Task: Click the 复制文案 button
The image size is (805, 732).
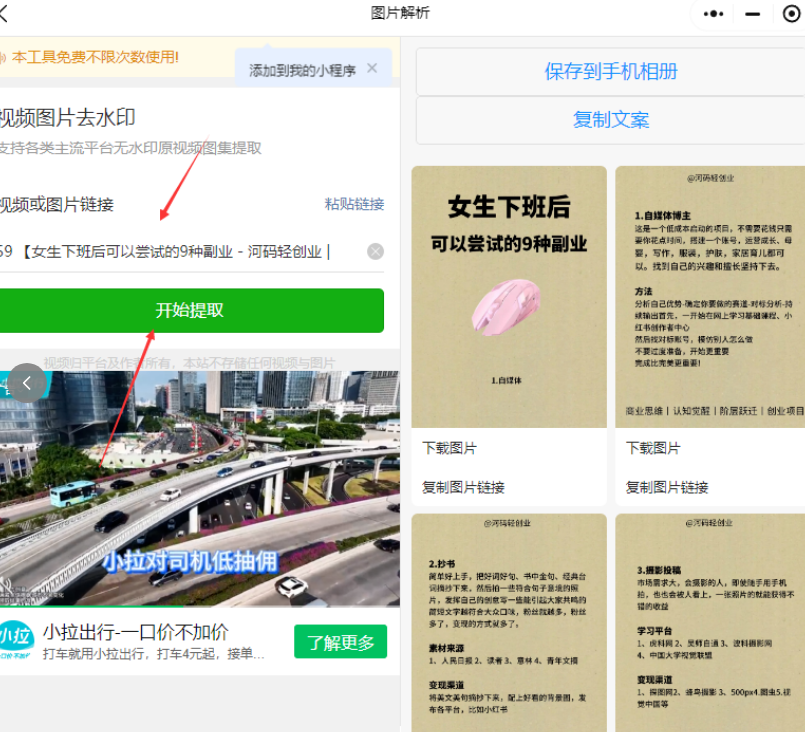Action: pyautogui.click(x=610, y=120)
